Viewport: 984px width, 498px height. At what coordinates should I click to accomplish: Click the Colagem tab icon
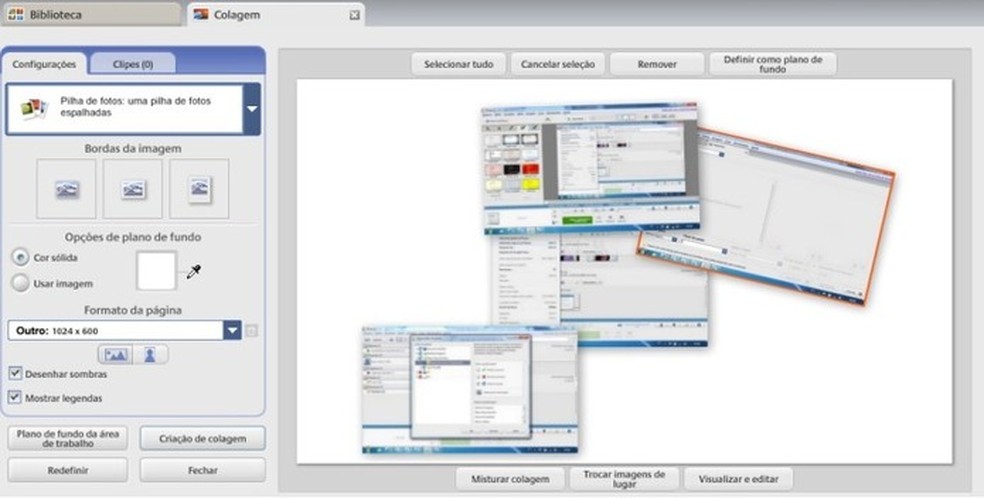pos(201,14)
